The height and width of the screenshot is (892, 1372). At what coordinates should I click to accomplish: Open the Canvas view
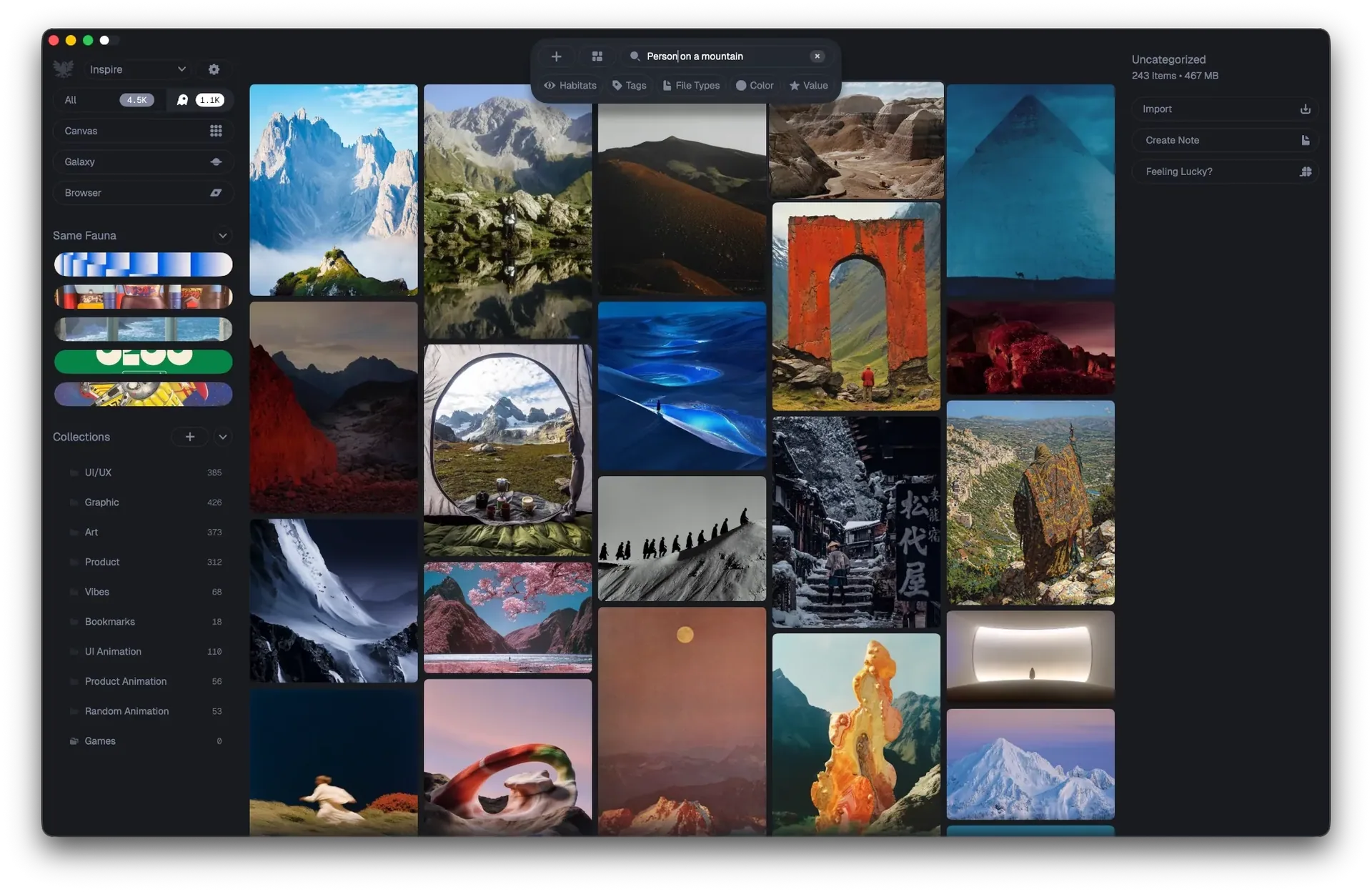click(143, 131)
